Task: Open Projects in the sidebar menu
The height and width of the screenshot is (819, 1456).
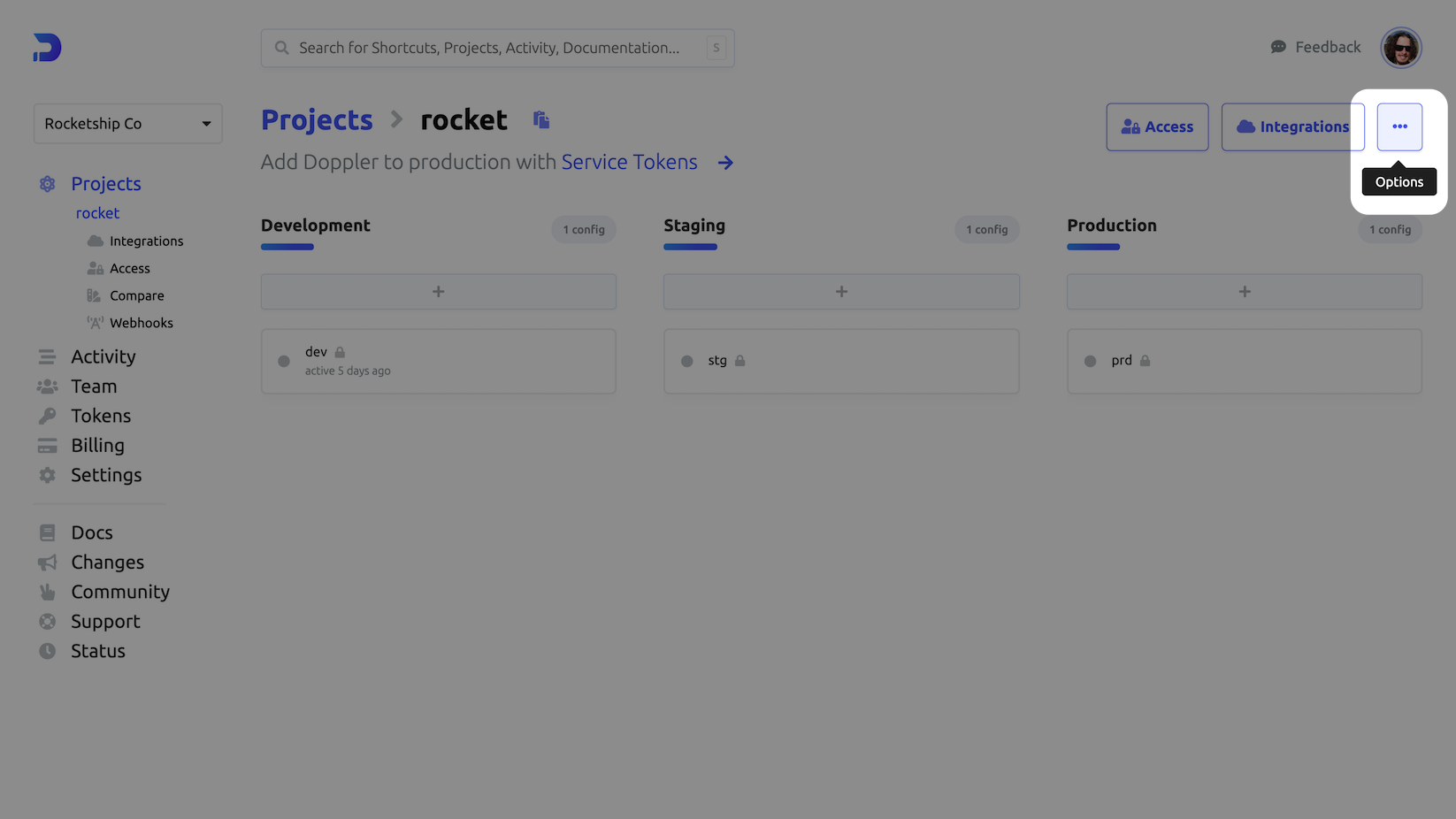Action: coord(106,184)
